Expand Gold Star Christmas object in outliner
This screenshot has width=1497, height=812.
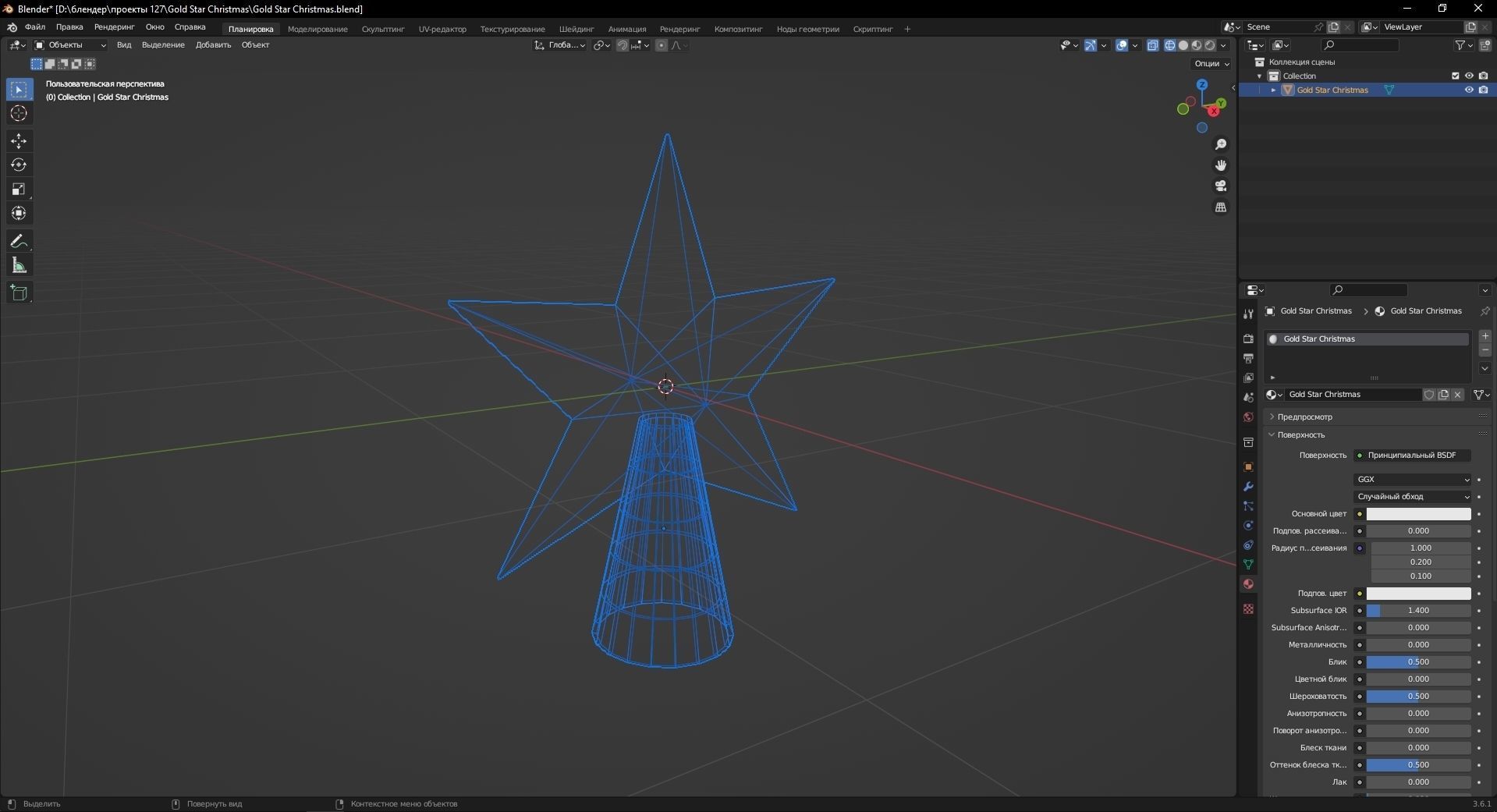[x=1274, y=90]
